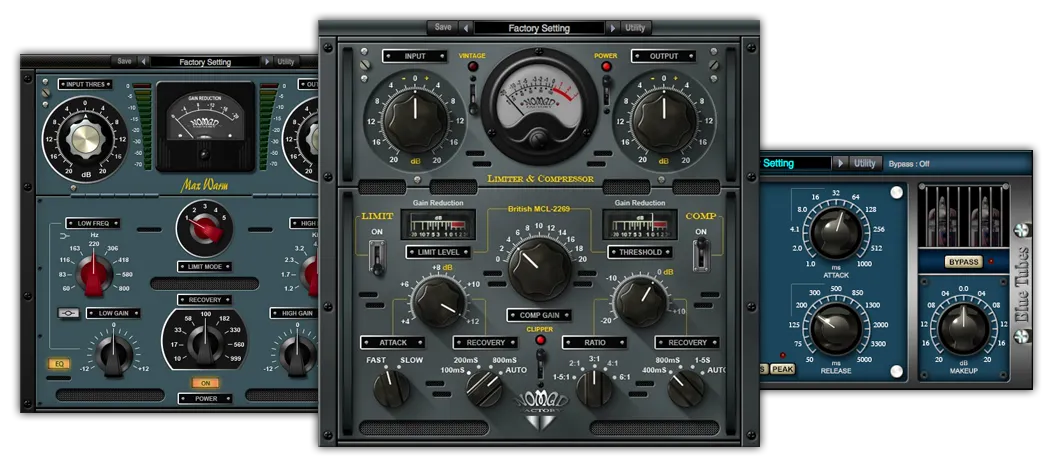Click the limiter RECOVERY knob with 100mS marking
1053x467 pixels.
[484, 388]
